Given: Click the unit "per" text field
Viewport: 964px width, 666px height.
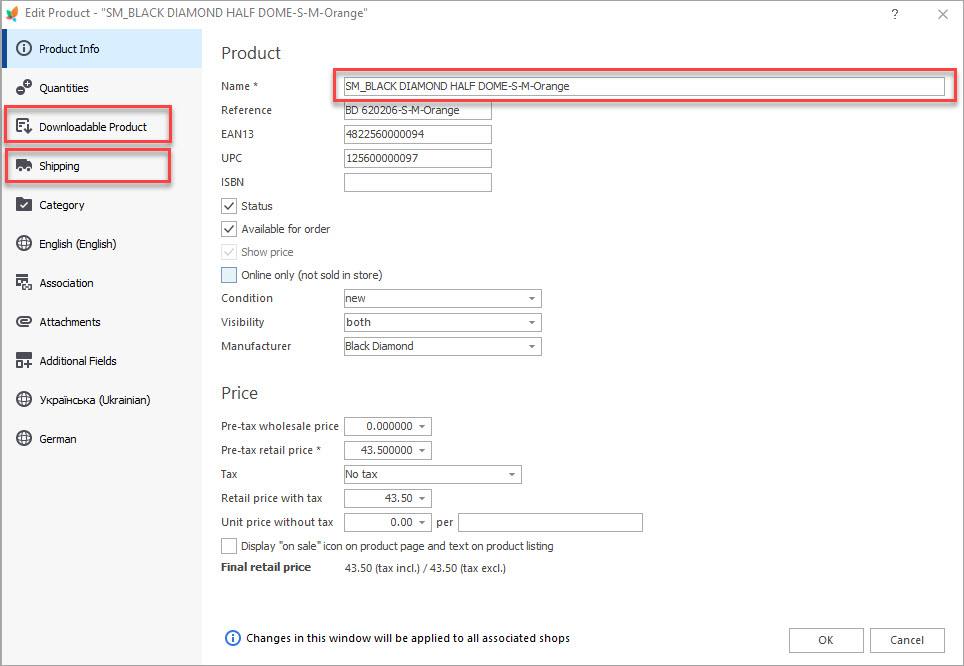Looking at the screenshot, I should [x=550, y=522].
